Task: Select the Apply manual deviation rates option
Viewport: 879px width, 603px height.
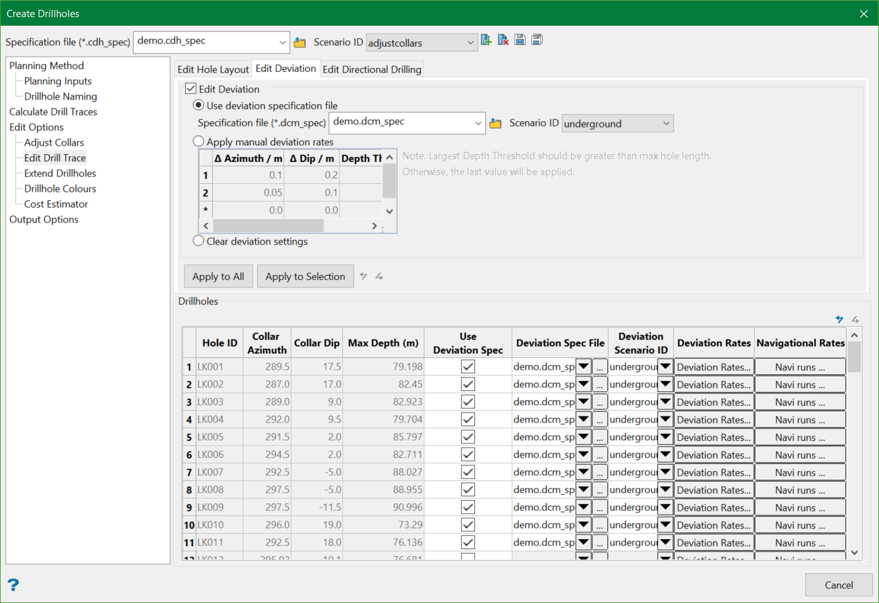Action: click(x=199, y=142)
